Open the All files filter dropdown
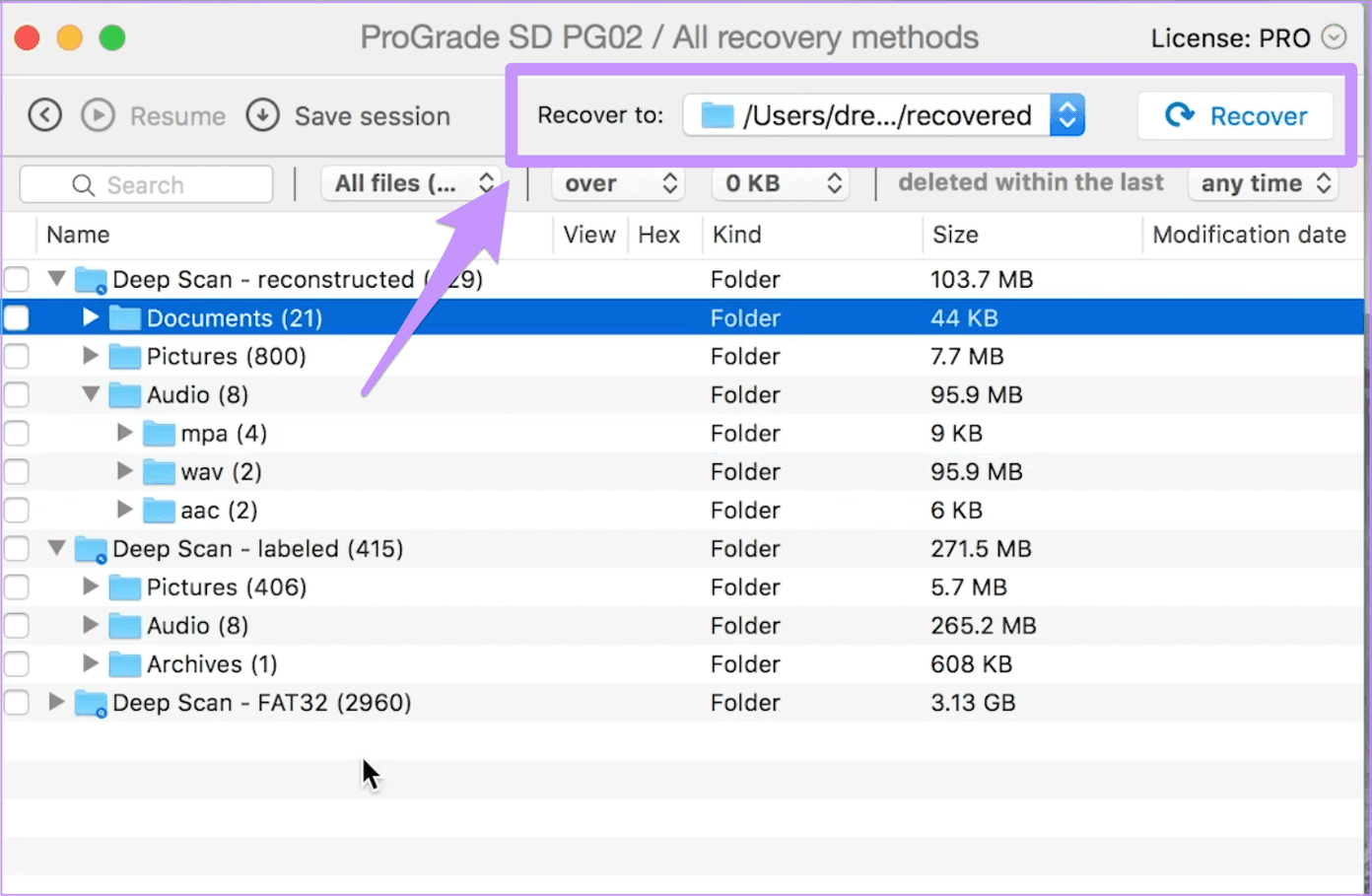 click(x=412, y=183)
